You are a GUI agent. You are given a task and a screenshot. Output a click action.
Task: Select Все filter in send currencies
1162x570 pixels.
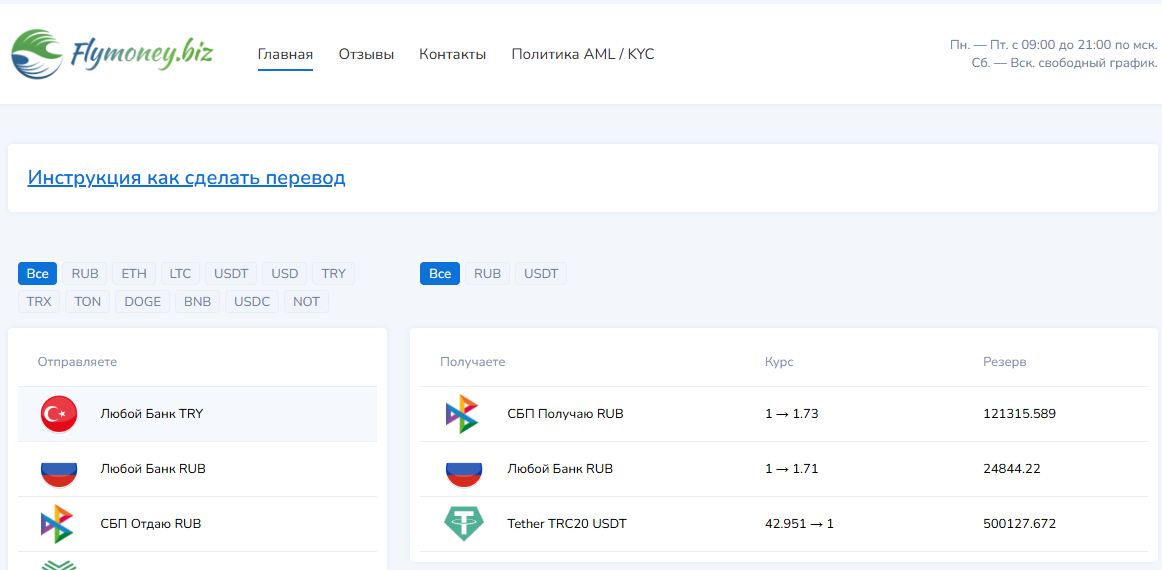click(x=38, y=274)
